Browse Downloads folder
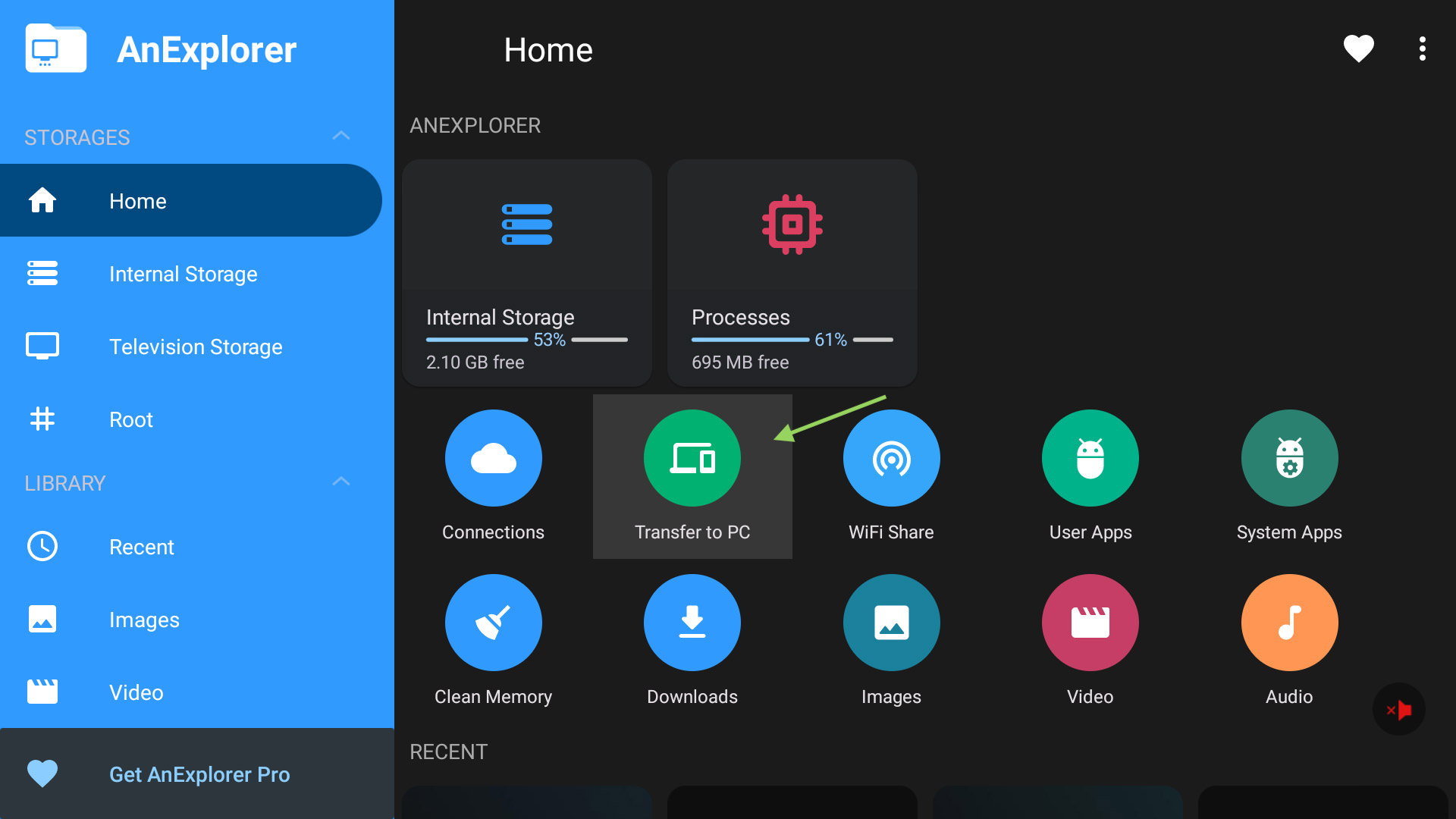Viewport: 1456px width, 819px height. click(x=693, y=640)
